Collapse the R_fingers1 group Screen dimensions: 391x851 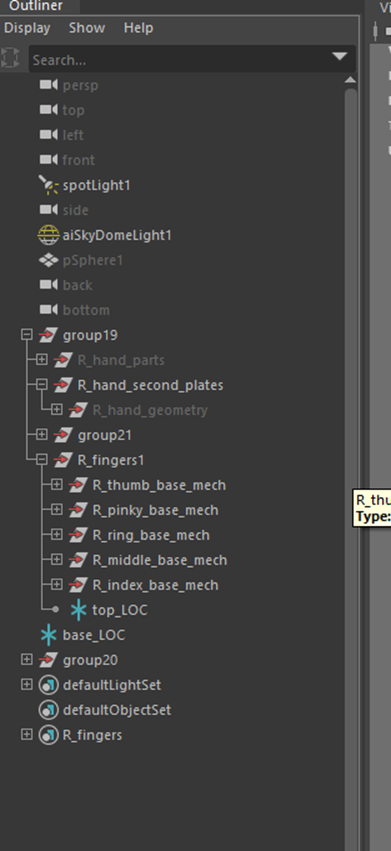pos(41,460)
